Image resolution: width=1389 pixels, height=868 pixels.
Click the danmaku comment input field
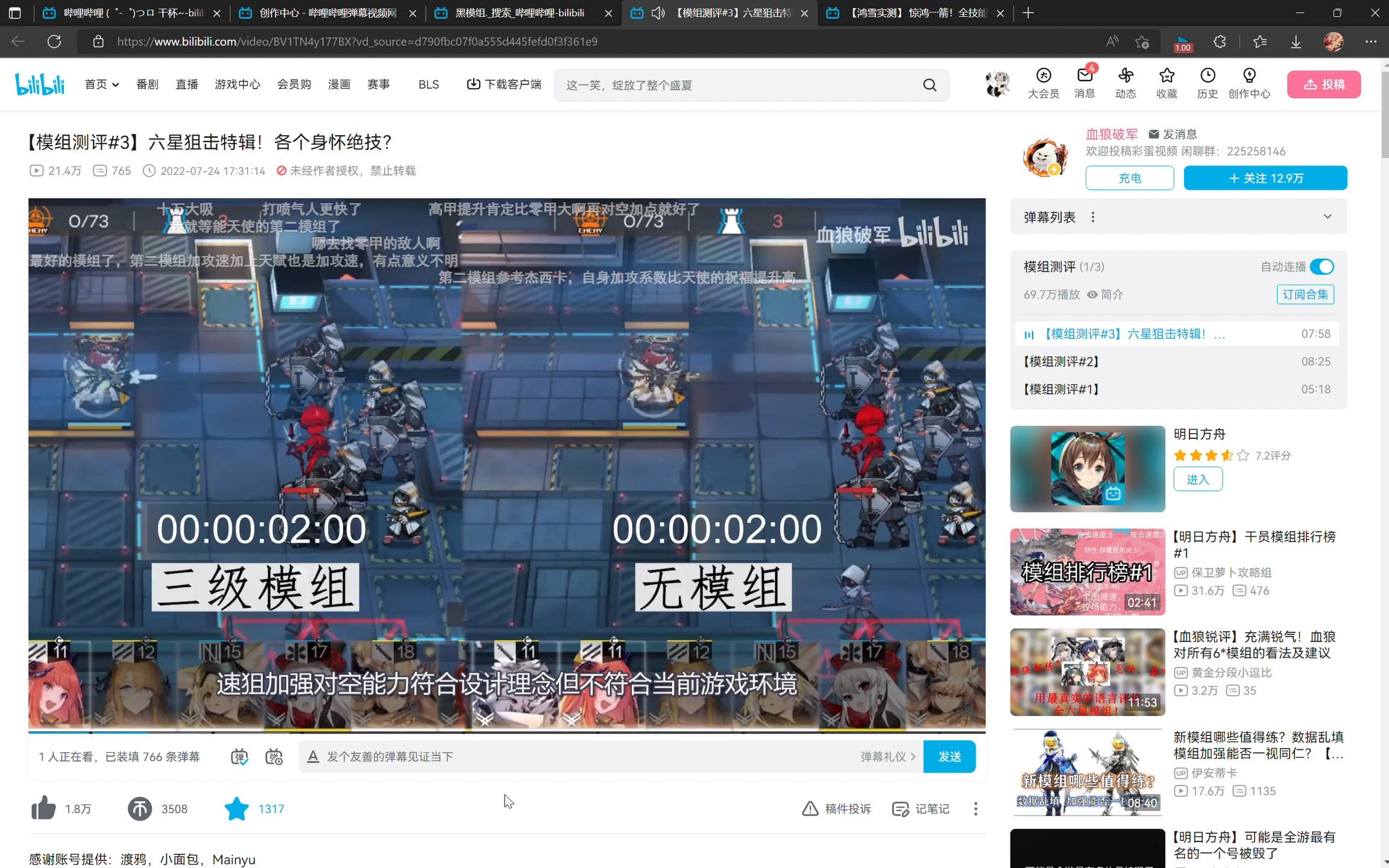pos(573,756)
